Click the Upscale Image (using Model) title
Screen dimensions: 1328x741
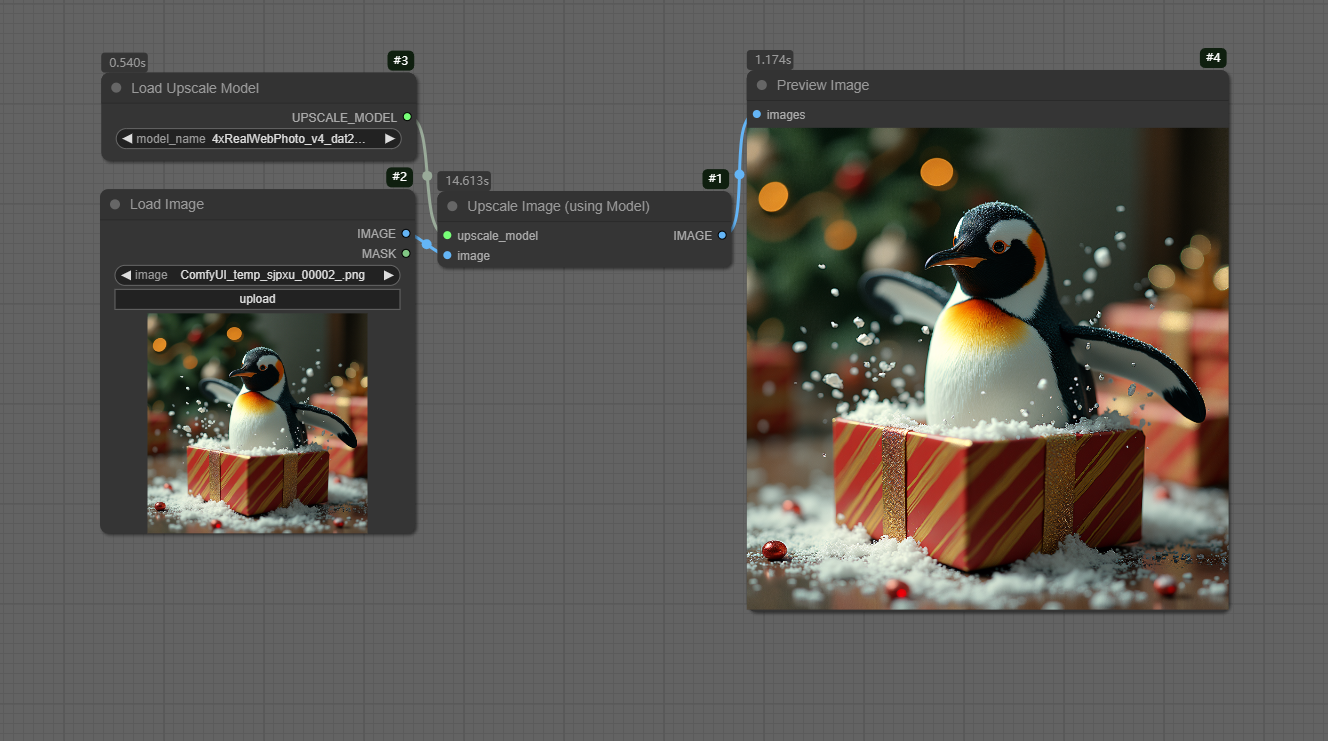tap(558, 206)
